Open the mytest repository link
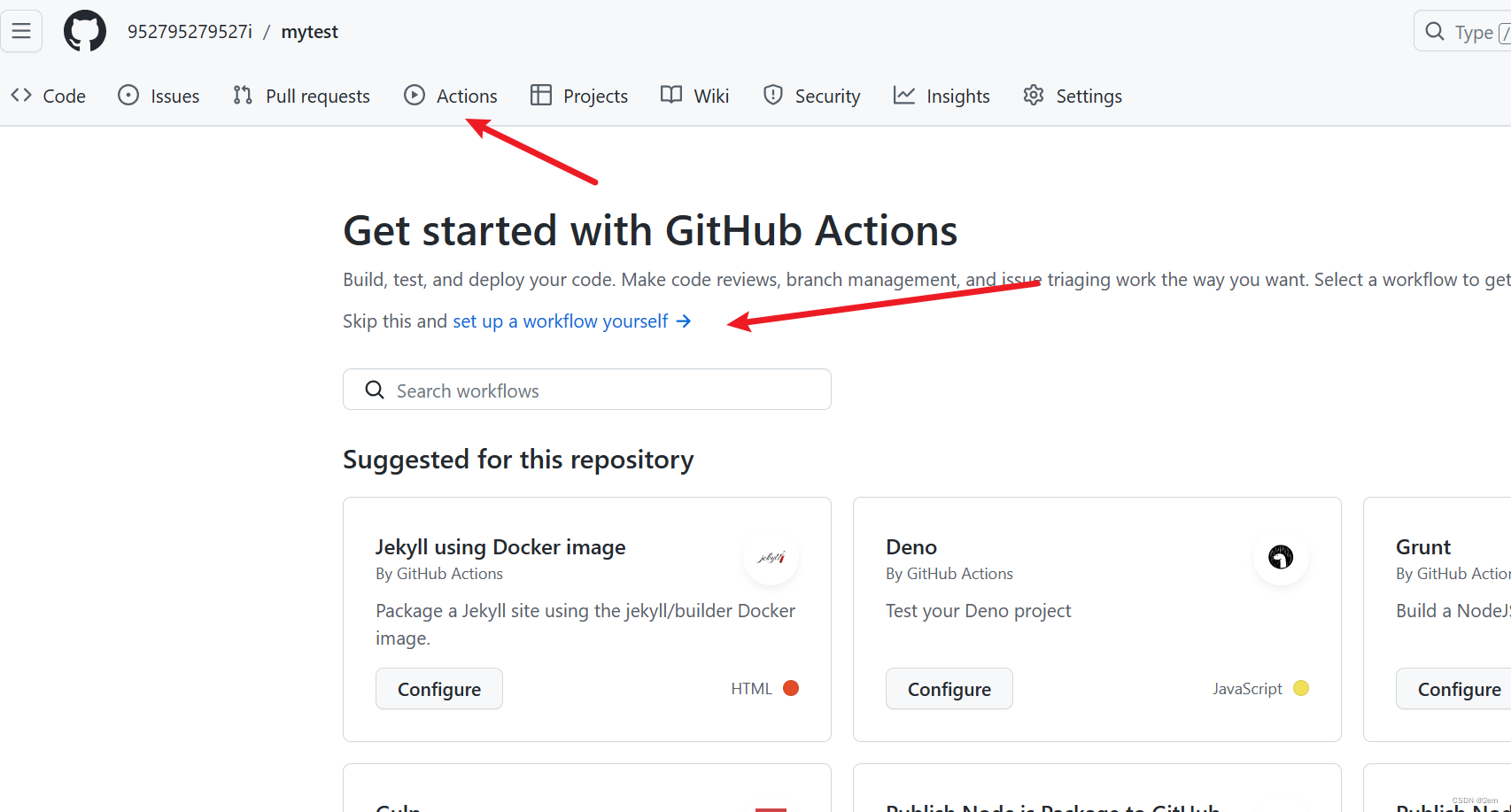The image size is (1511, 812). click(x=309, y=32)
